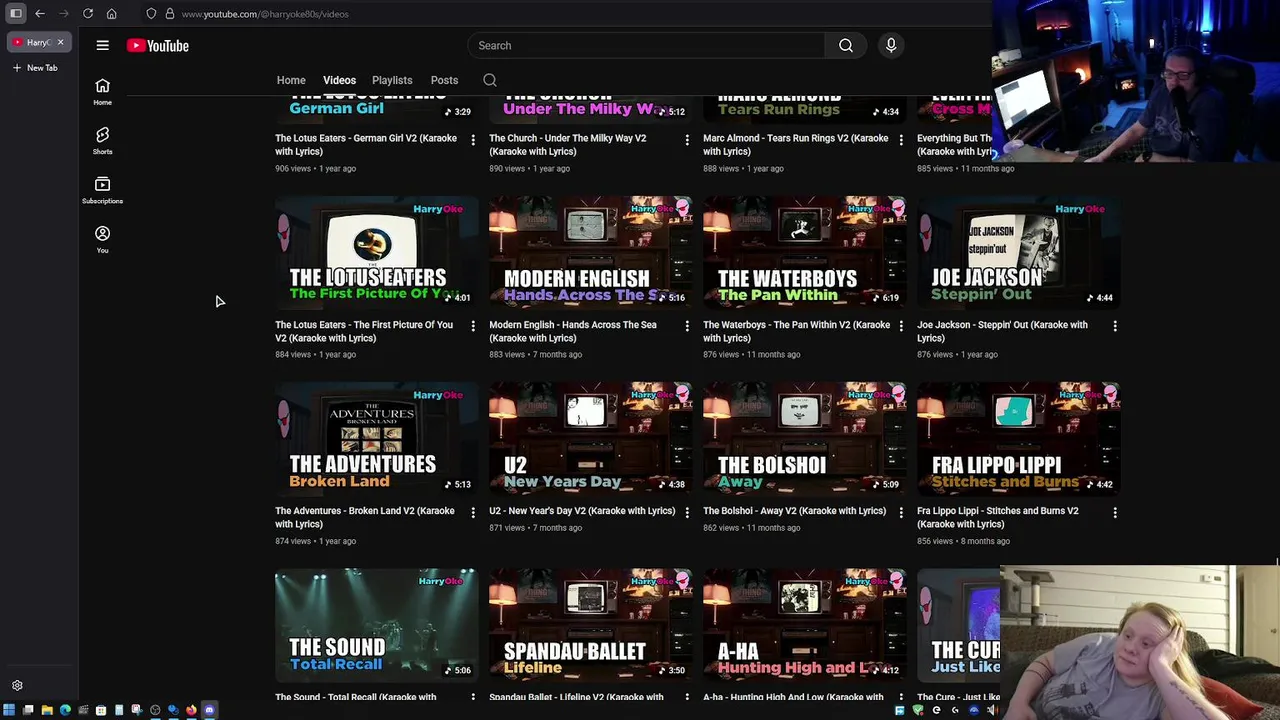Click the browser address bar URL

[x=265, y=14]
